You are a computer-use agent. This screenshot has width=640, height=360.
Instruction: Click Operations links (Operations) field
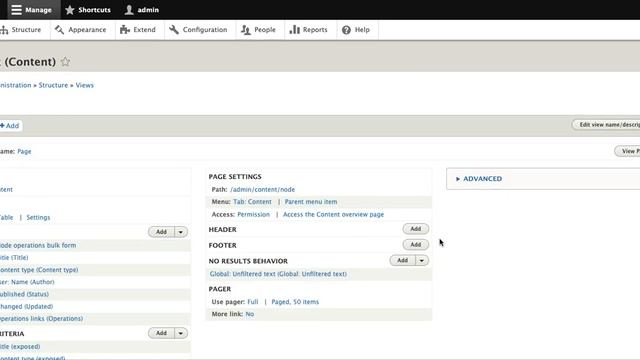tap(42, 319)
